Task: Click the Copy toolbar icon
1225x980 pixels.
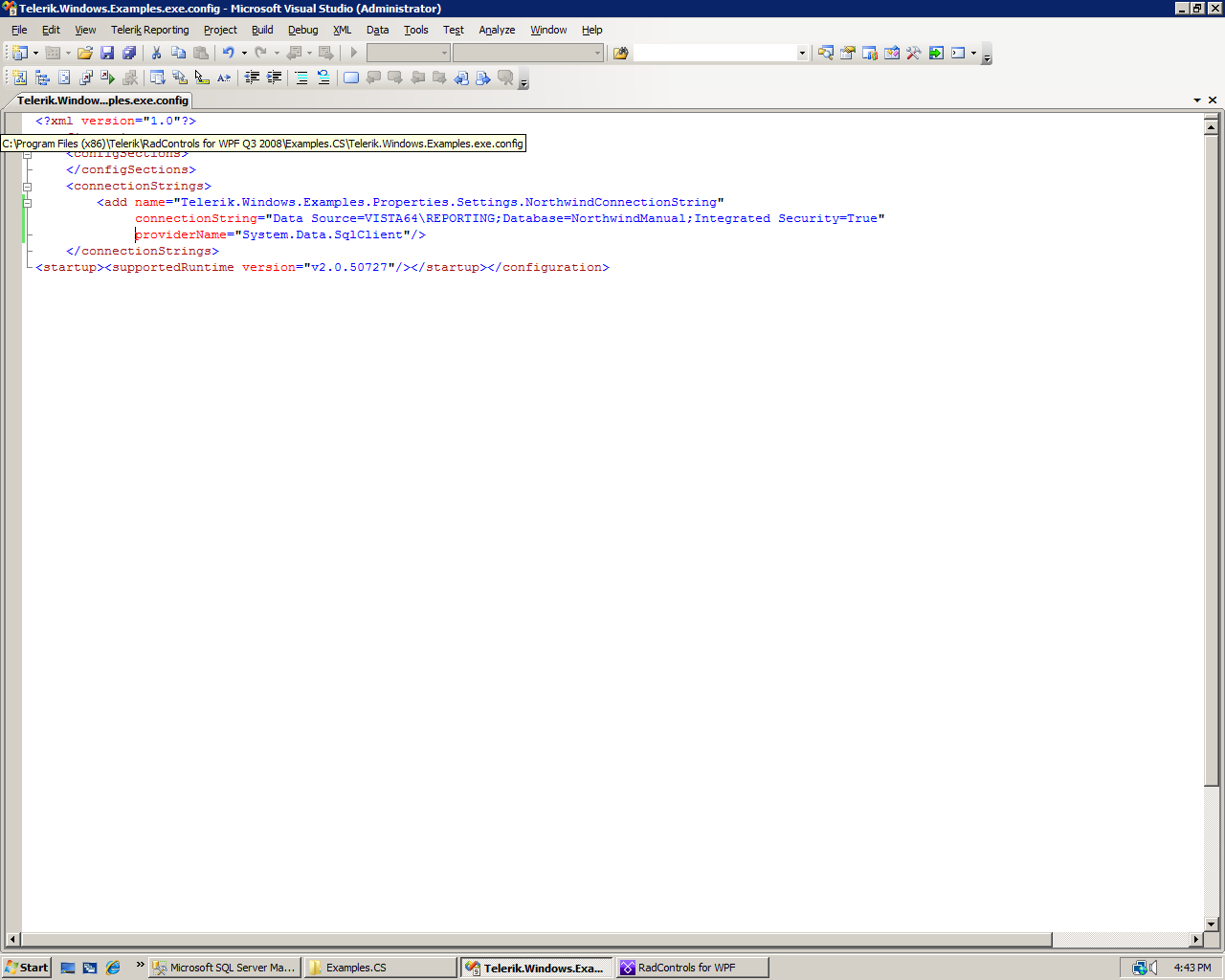Action: coord(178,53)
